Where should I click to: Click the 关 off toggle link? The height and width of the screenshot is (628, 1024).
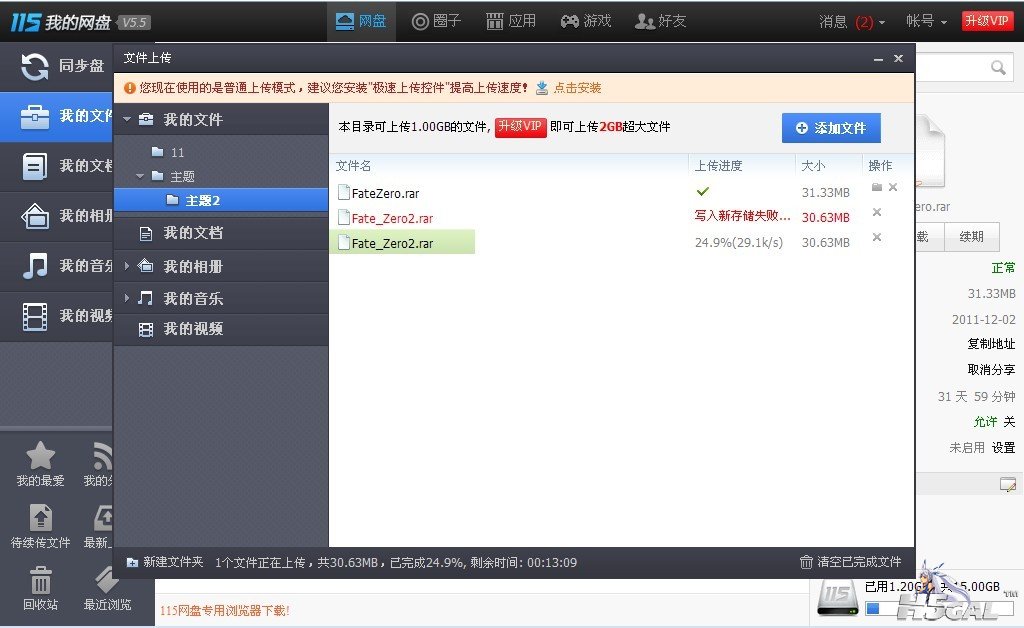1010,422
